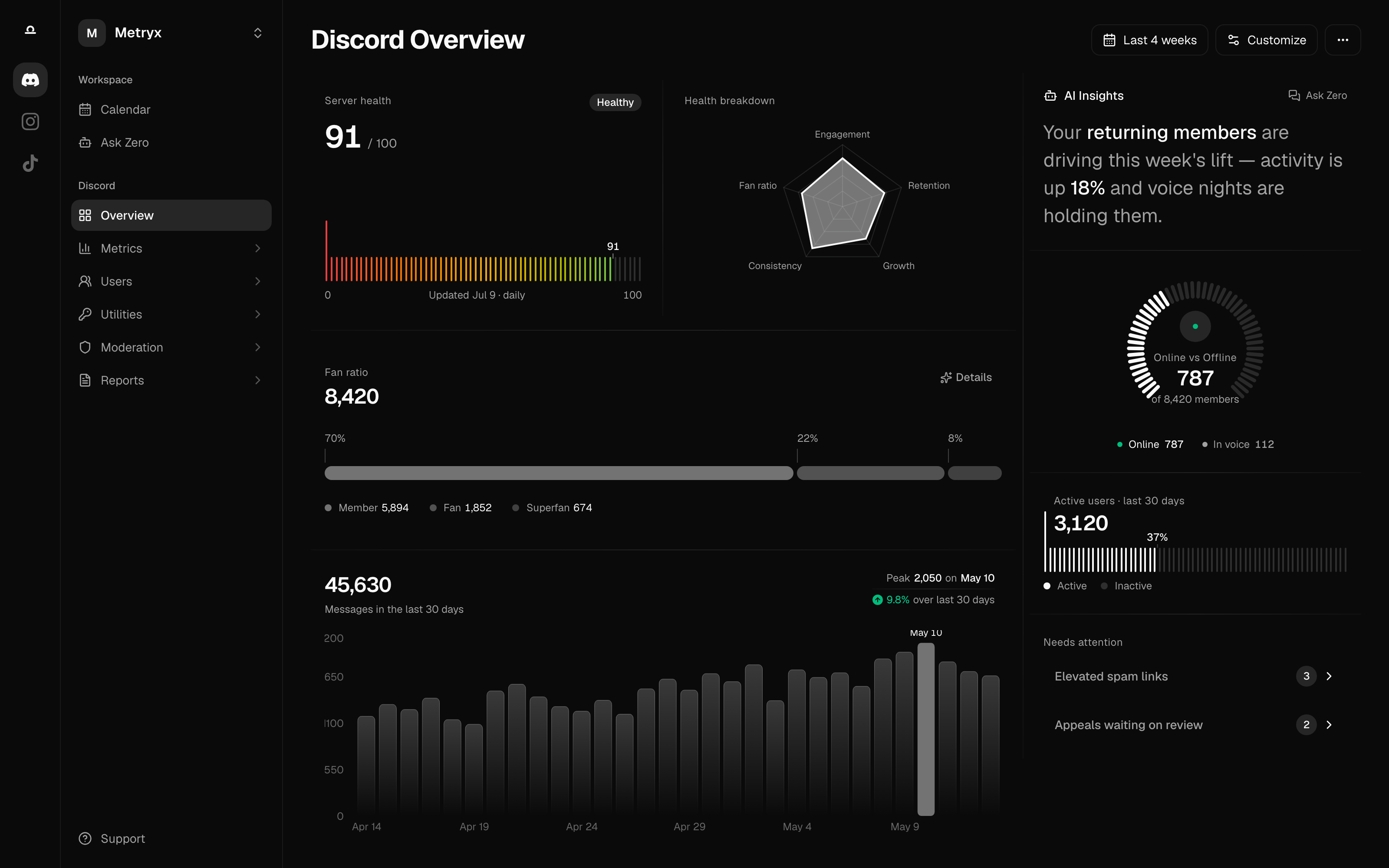Click the Healthy status badge
The width and height of the screenshot is (1389, 868).
click(x=615, y=102)
